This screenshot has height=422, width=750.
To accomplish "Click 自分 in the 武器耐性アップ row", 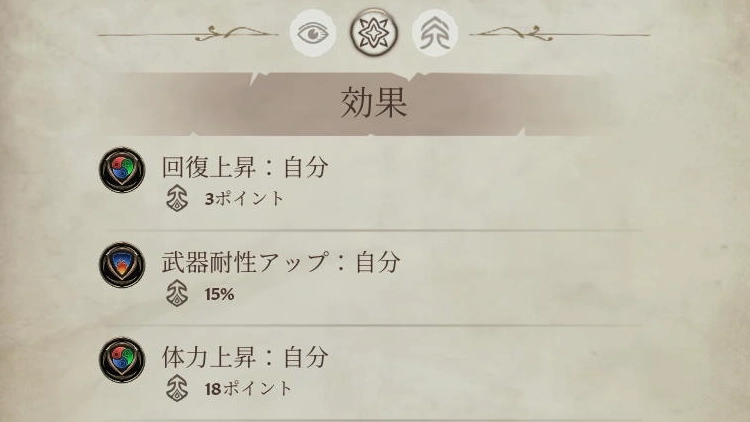I will tap(378, 262).
